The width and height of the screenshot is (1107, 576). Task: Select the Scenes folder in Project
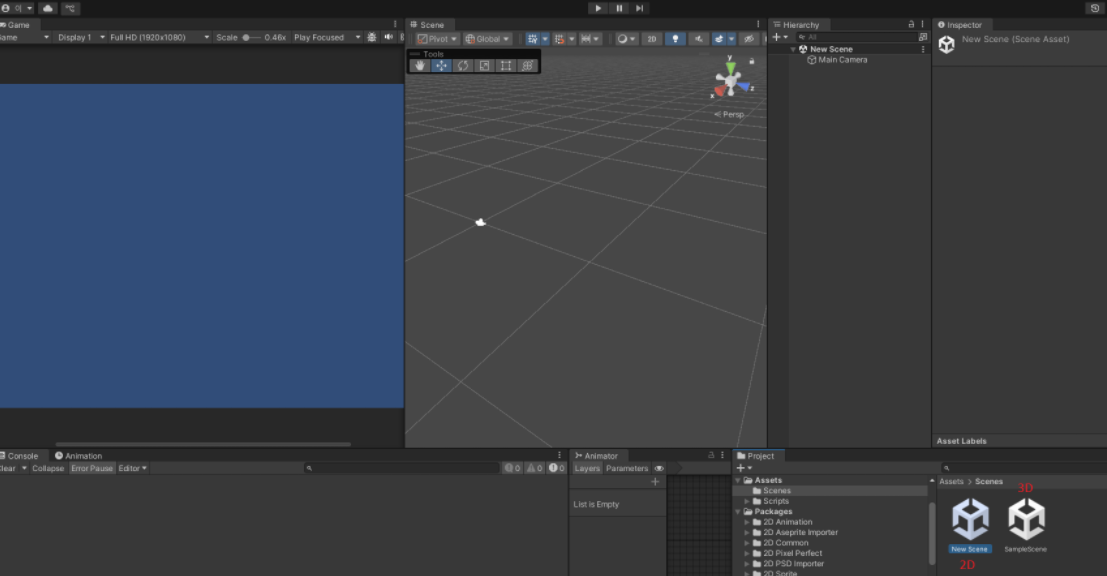pyautogui.click(x=777, y=491)
